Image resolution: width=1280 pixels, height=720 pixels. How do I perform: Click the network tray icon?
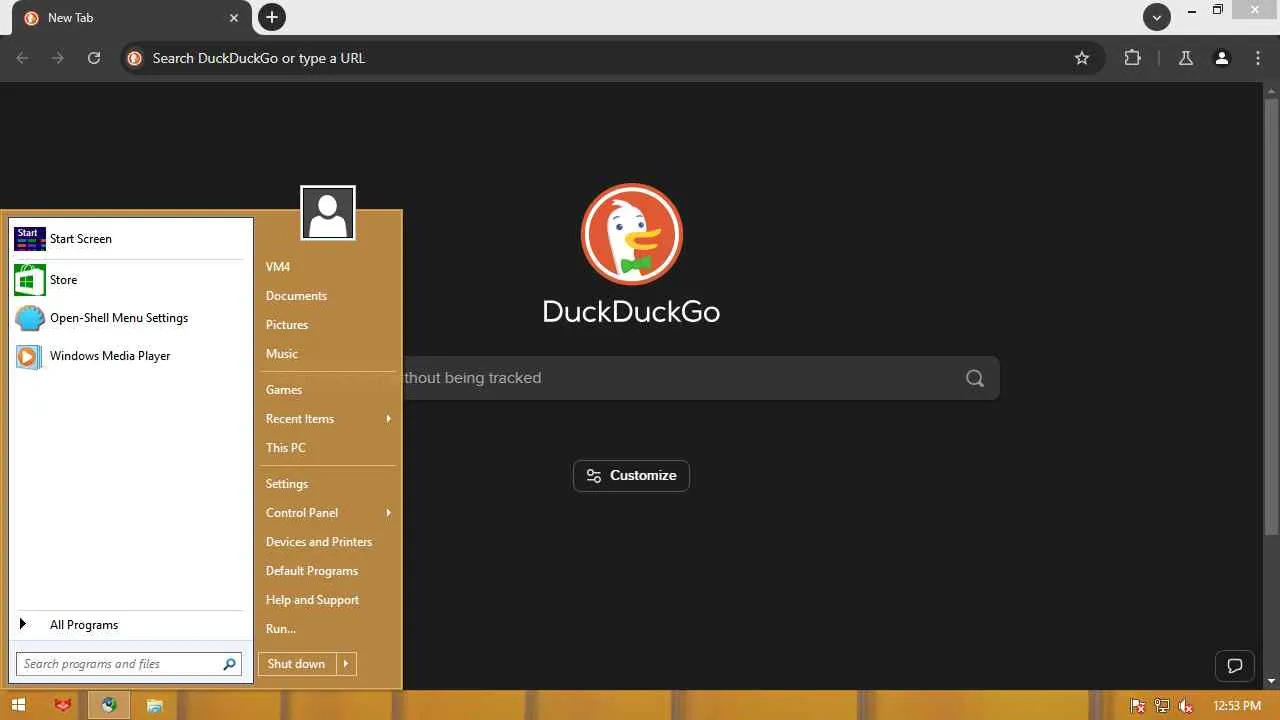click(1162, 706)
